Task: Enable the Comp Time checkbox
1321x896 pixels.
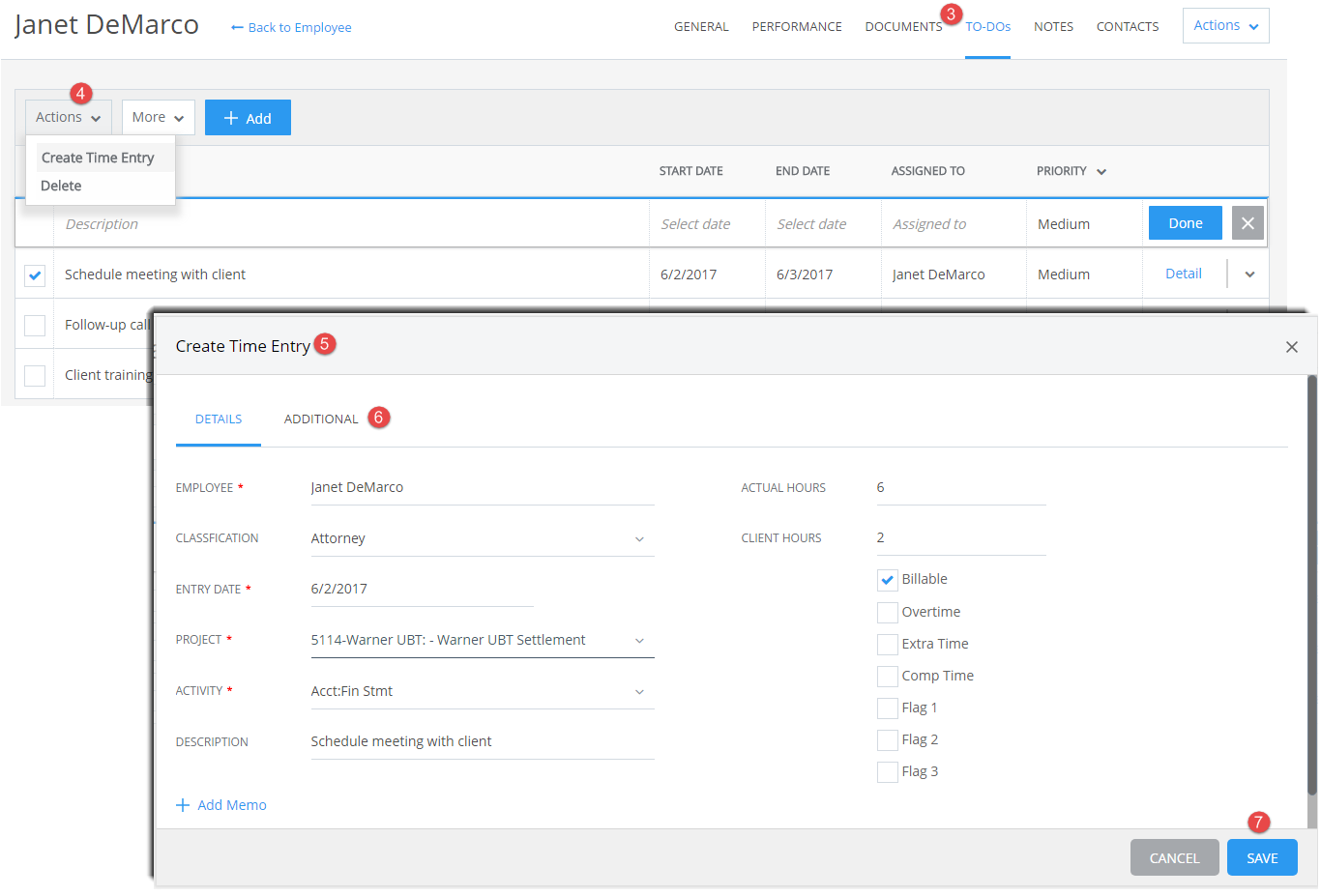Action: pos(888,676)
